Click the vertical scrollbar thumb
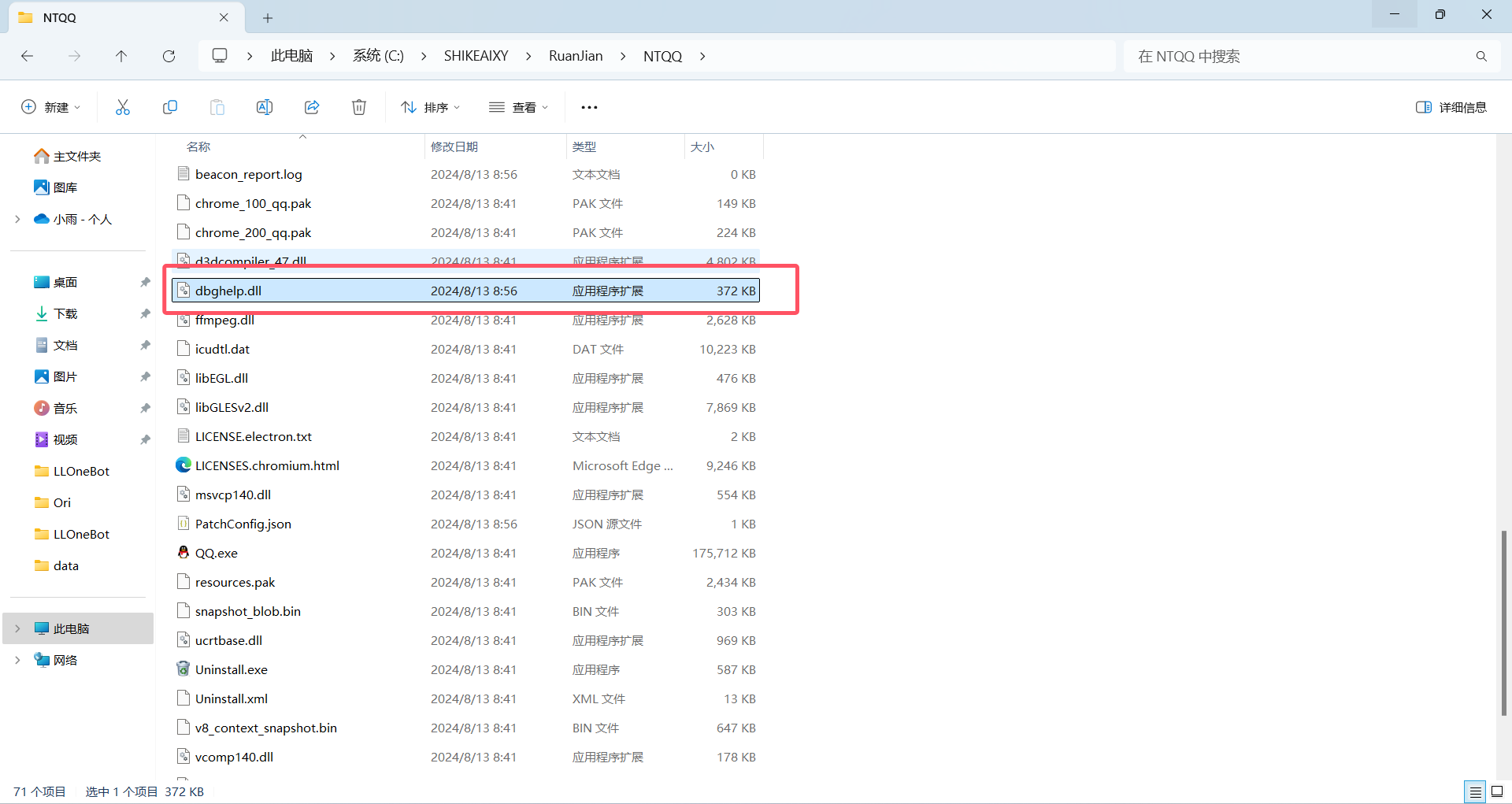1512x804 pixels. click(1503, 622)
